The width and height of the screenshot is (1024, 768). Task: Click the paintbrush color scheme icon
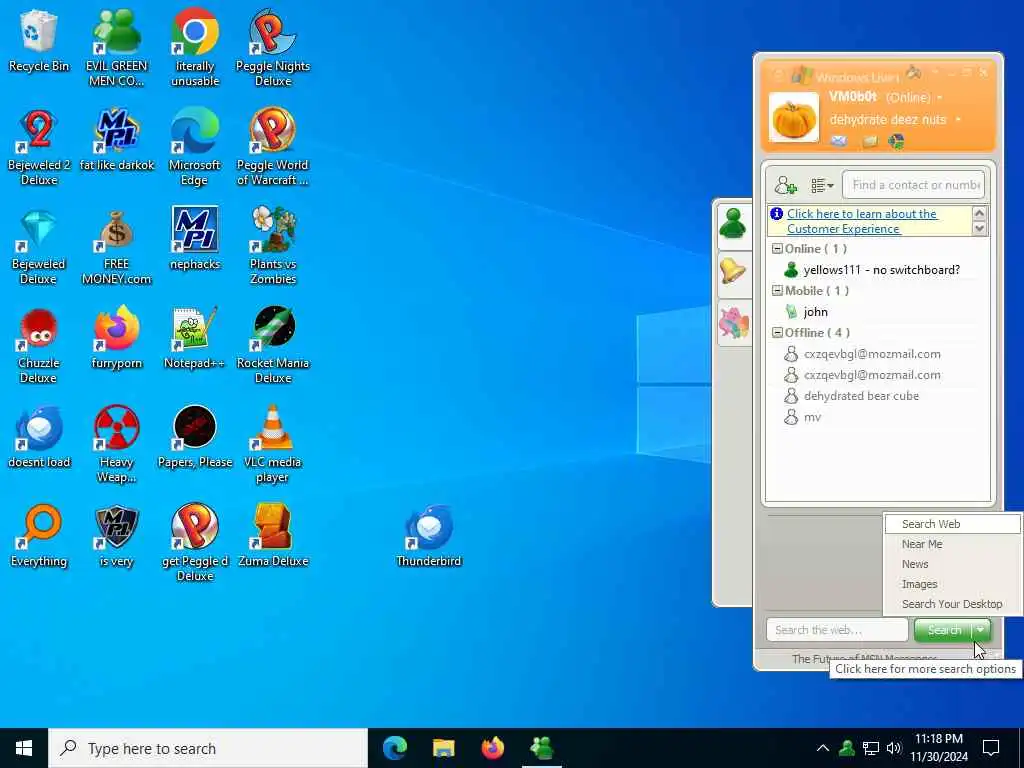914,73
